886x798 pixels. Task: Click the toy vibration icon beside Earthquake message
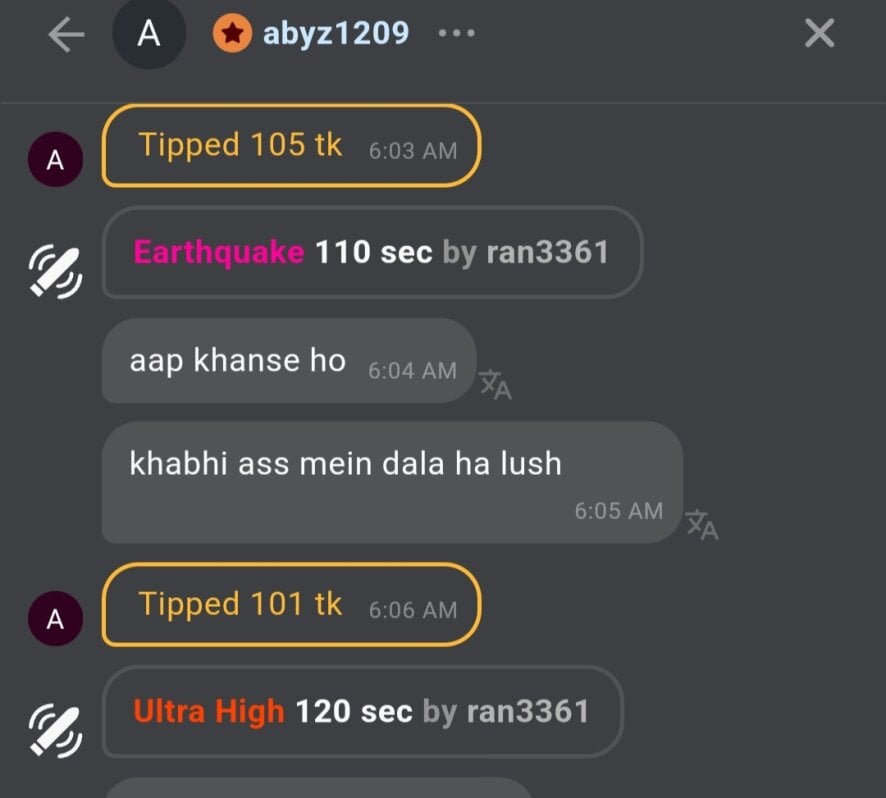click(x=55, y=271)
